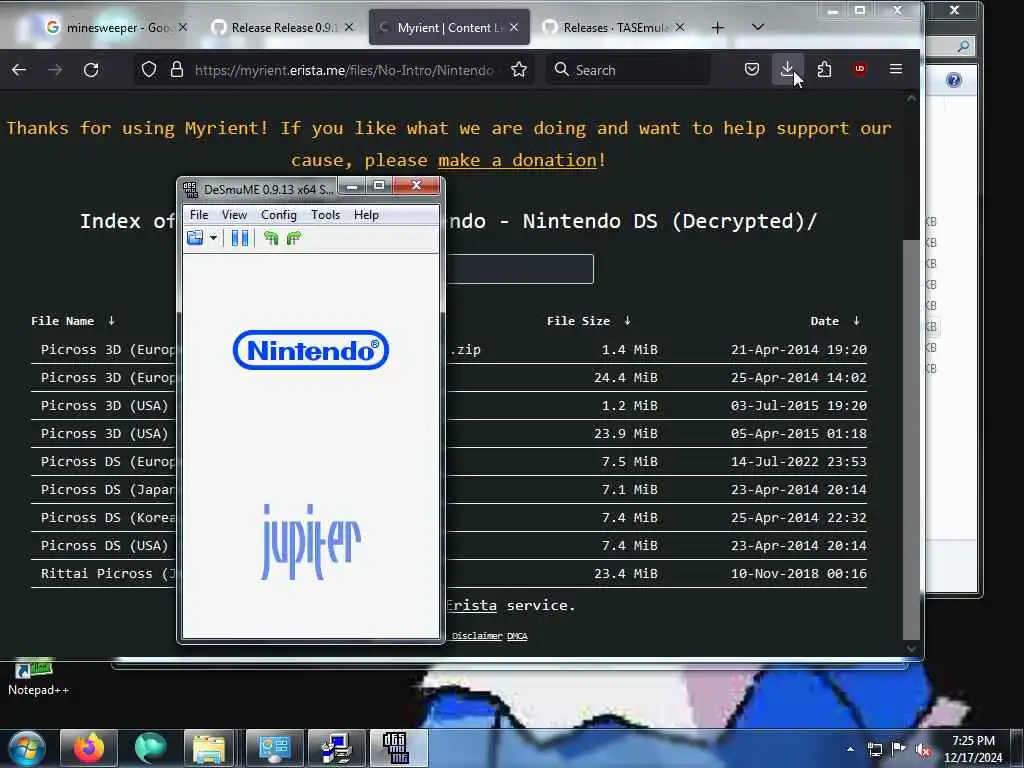Click the Firefox page vertical scrollbar
1024x768 pixels.
911,439
